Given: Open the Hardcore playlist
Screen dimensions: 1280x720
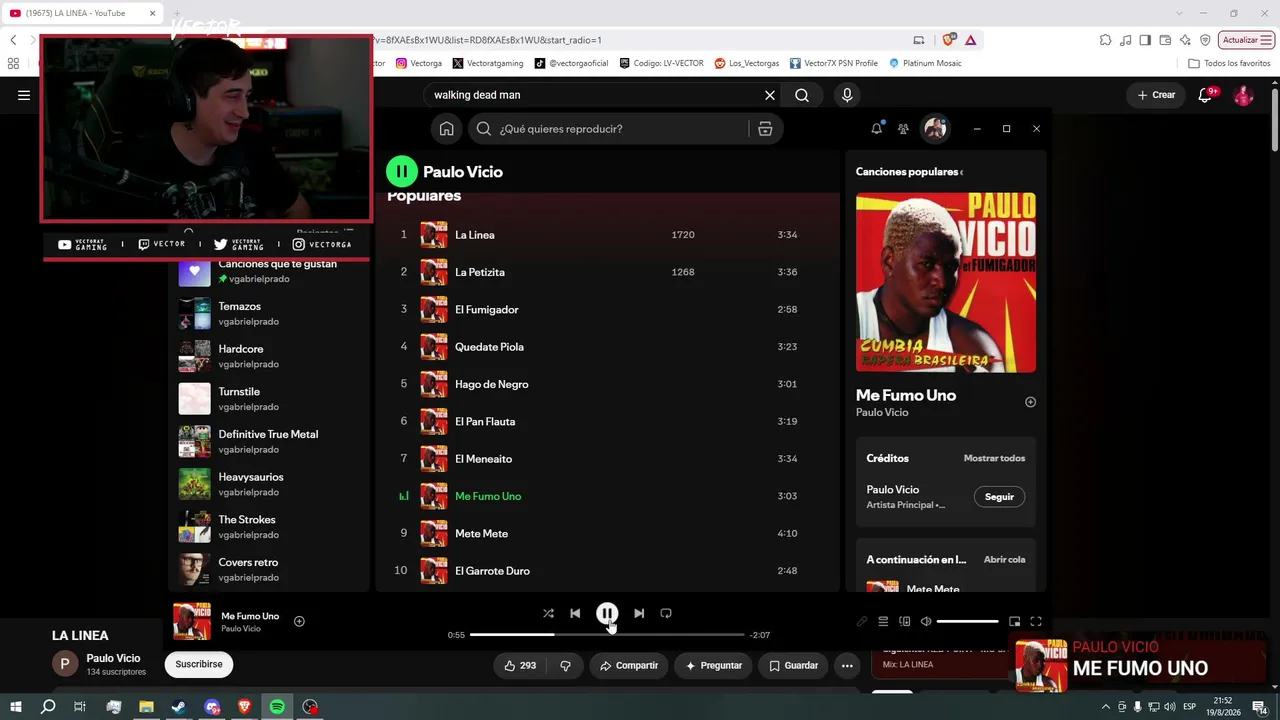Looking at the screenshot, I should (270, 356).
